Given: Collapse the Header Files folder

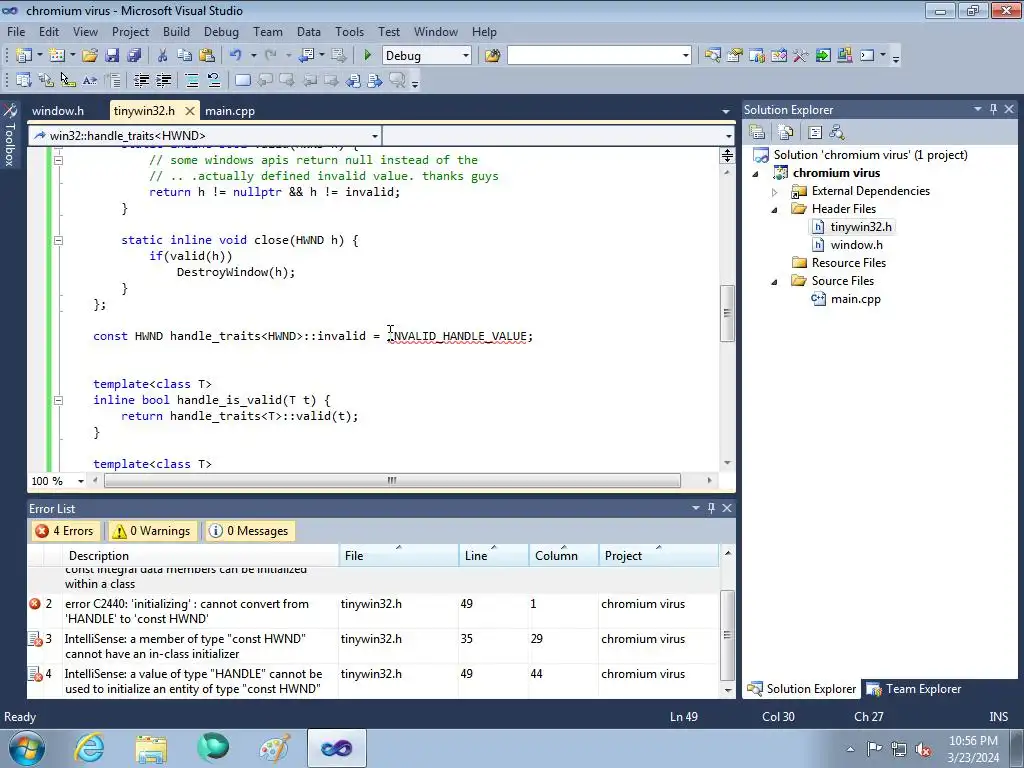Looking at the screenshot, I should click(x=775, y=210).
